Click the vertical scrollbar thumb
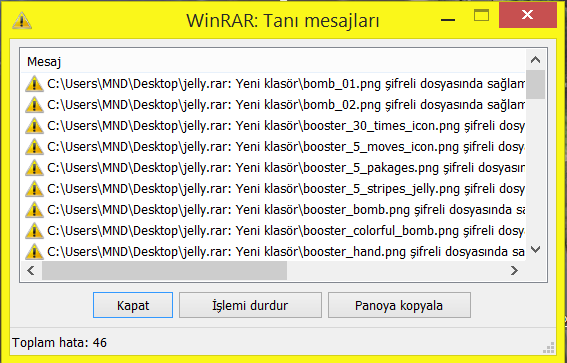The width and height of the screenshot is (567, 363). click(536, 85)
